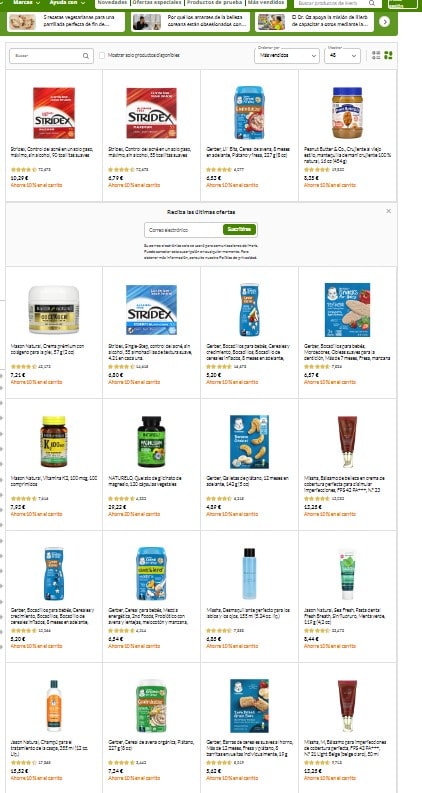The height and width of the screenshot is (793, 422).
Task: Expand the 'Mostrar' 48 items dropdown
Action: click(342, 55)
